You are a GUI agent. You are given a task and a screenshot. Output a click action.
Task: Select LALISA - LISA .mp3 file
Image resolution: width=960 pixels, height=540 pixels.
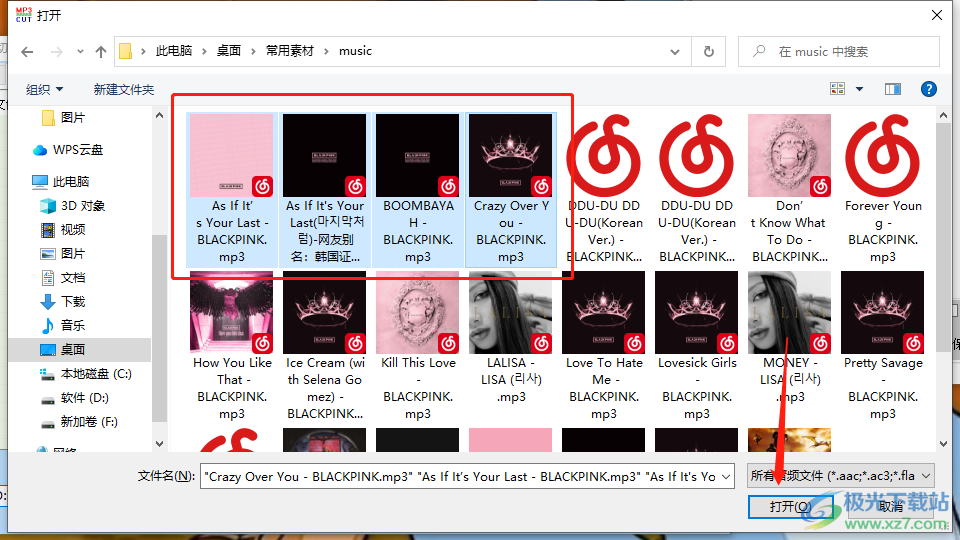pyautogui.click(x=511, y=338)
